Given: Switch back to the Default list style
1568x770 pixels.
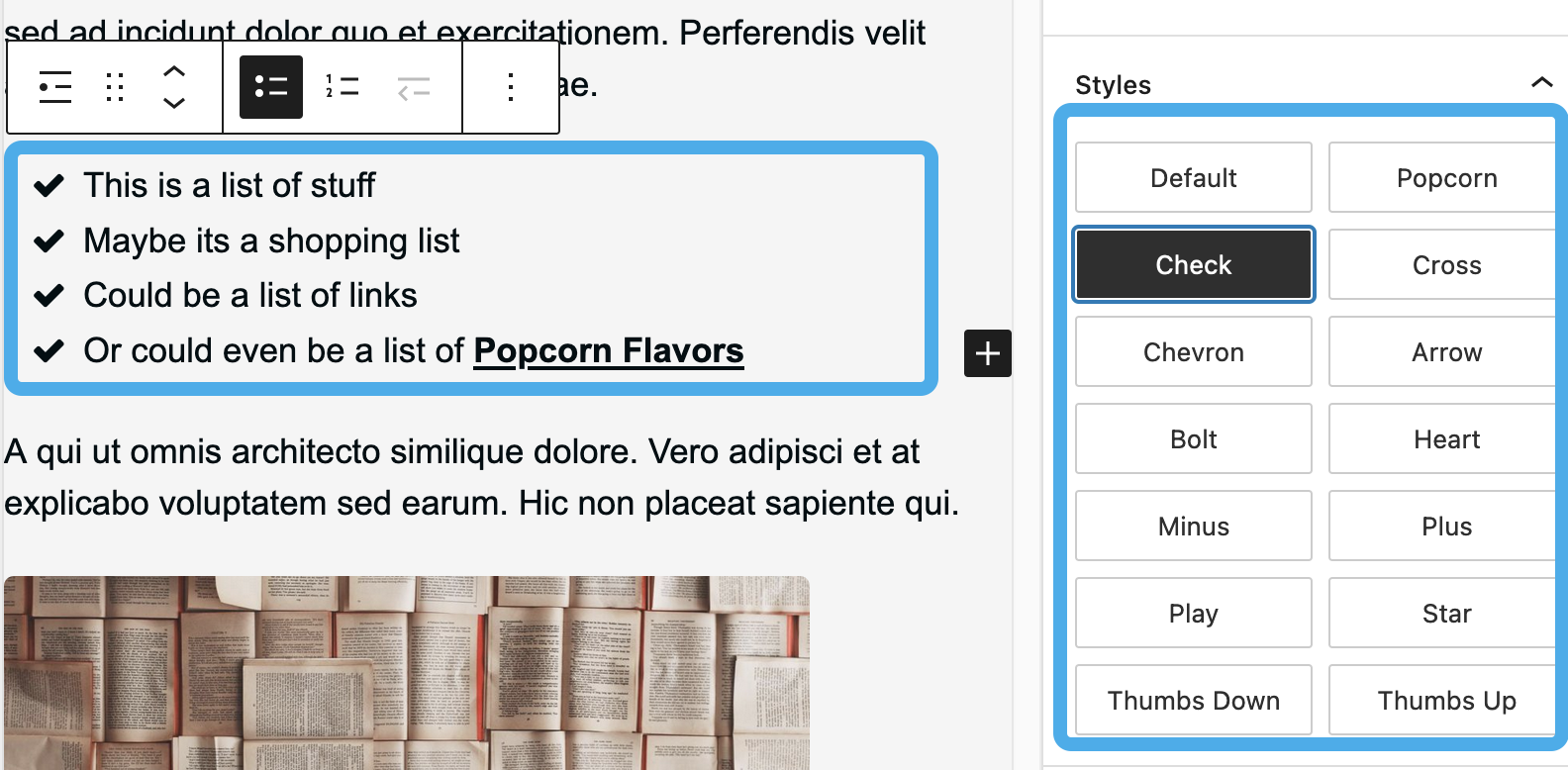Looking at the screenshot, I should pyautogui.click(x=1193, y=177).
